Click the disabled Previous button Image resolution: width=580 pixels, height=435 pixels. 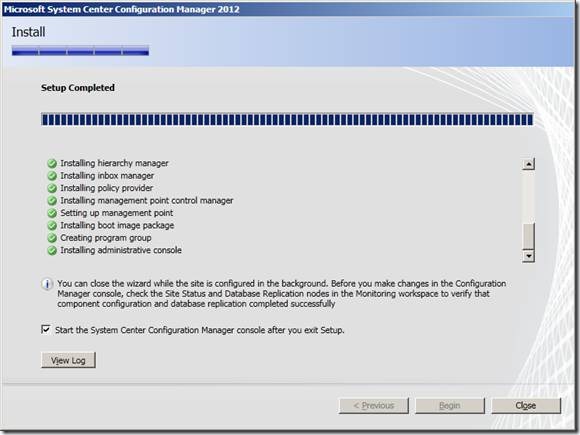click(x=374, y=405)
